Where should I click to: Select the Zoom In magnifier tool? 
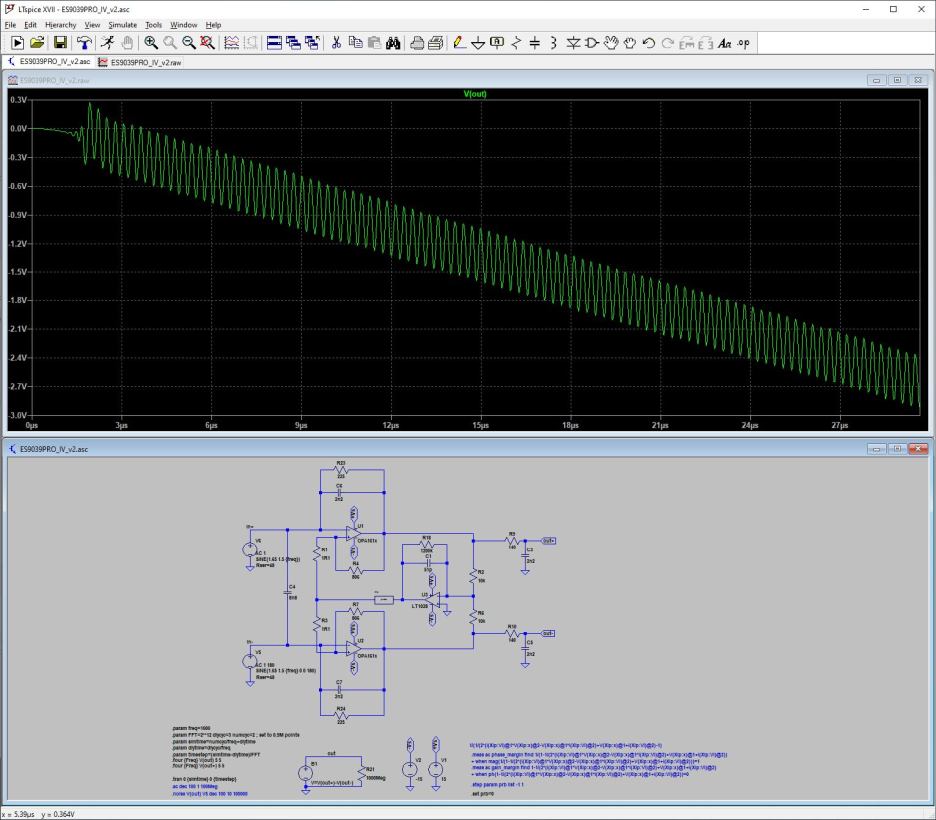click(151, 43)
